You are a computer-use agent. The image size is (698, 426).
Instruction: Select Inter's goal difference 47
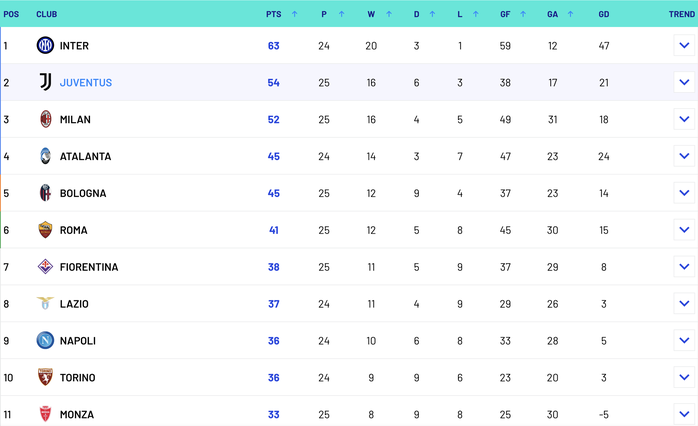(x=604, y=46)
